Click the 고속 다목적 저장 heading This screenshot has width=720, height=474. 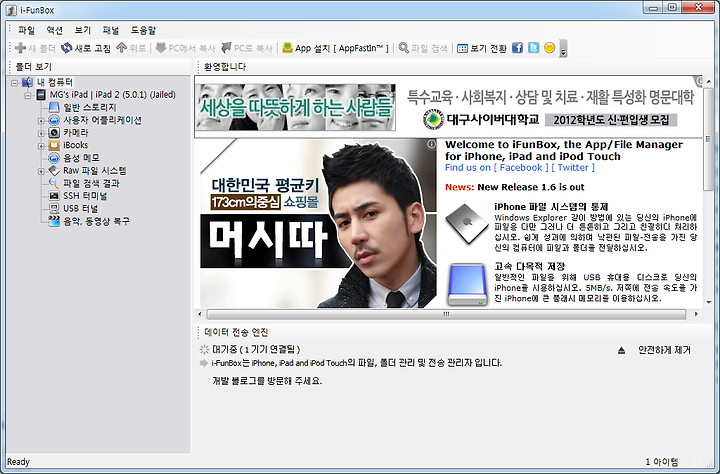529,266
